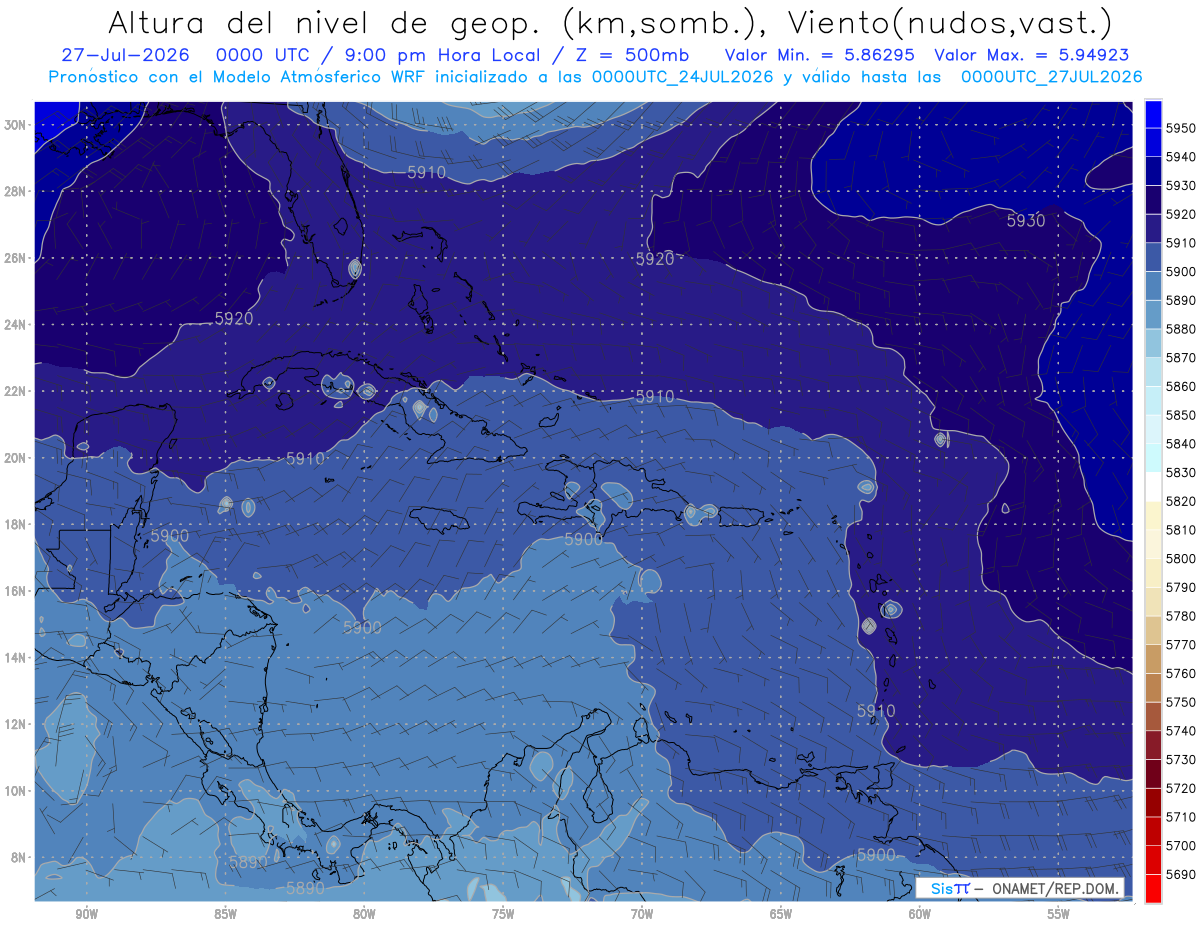Viewport: 1200px width, 927px height.
Task: Click the 5760 value on the color scale
Action: [x=1180, y=673]
